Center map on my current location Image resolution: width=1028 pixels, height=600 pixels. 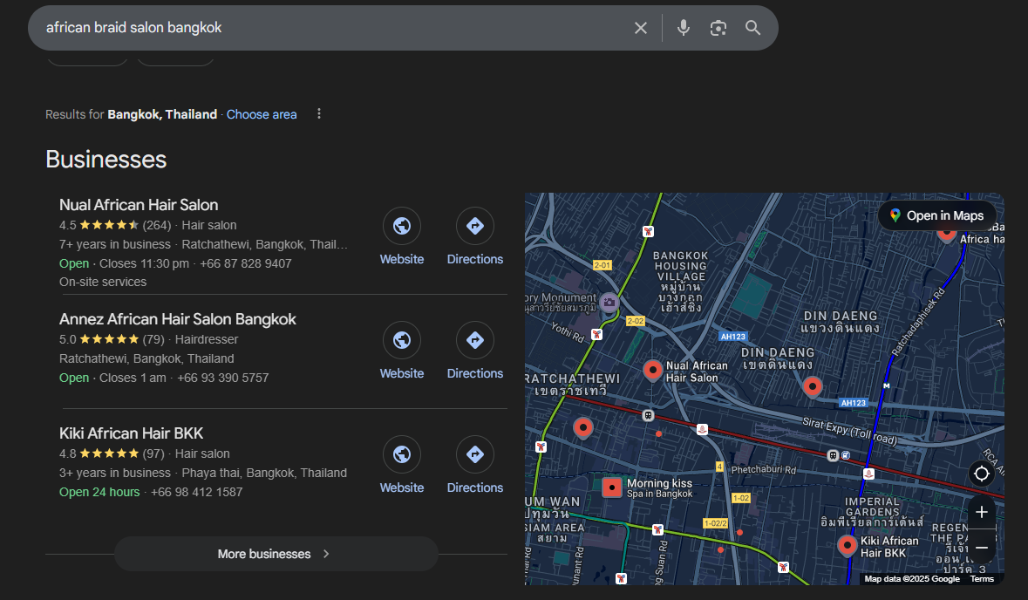(981, 473)
